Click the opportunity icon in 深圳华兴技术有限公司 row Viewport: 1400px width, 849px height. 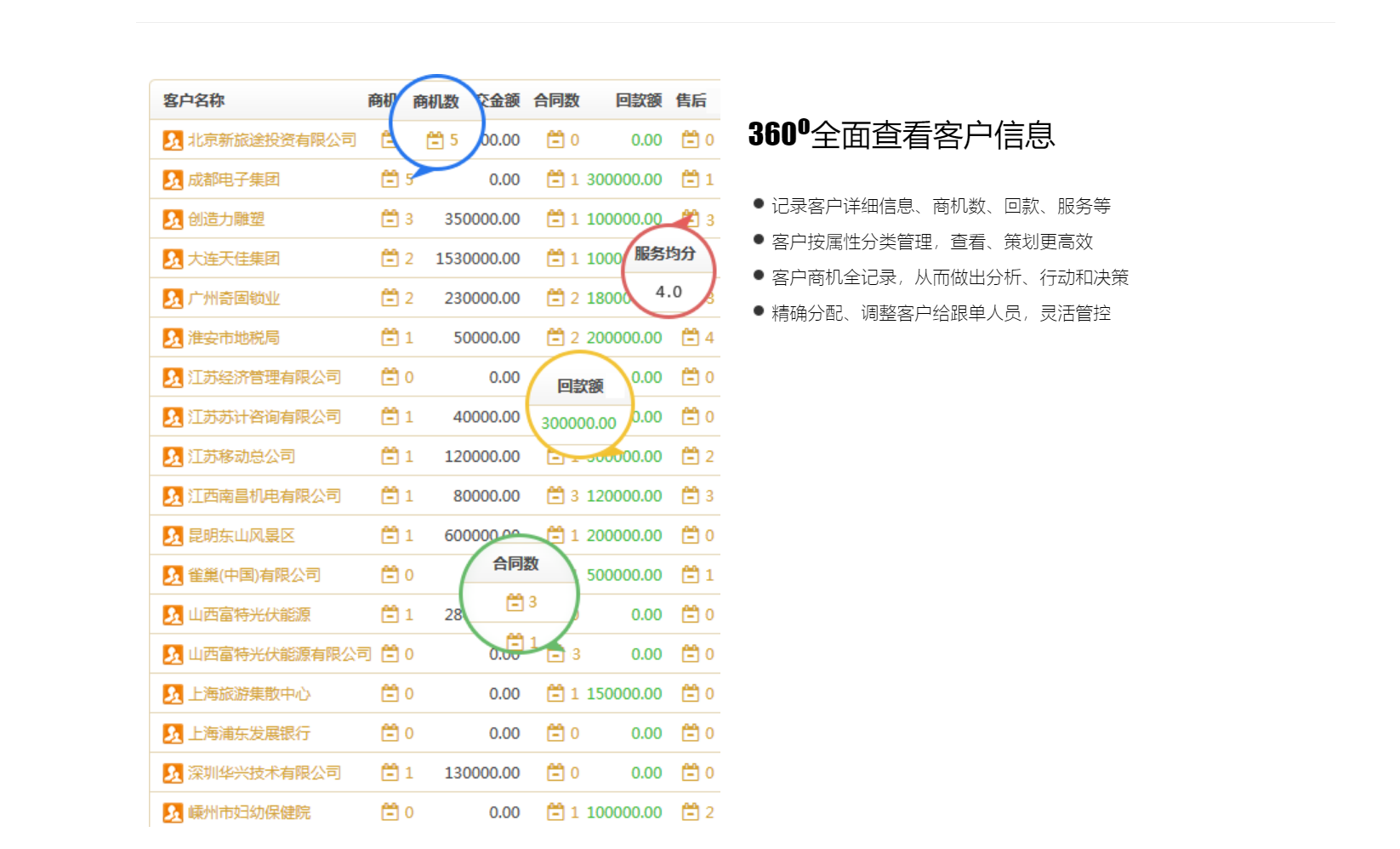(390, 773)
